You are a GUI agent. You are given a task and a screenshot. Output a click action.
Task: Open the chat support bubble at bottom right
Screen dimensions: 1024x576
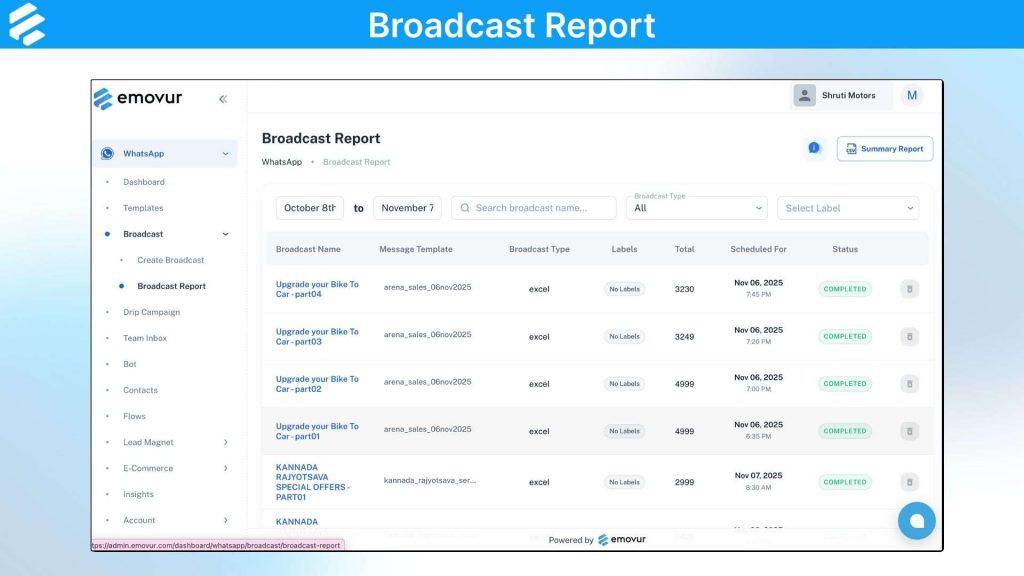click(916, 520)
